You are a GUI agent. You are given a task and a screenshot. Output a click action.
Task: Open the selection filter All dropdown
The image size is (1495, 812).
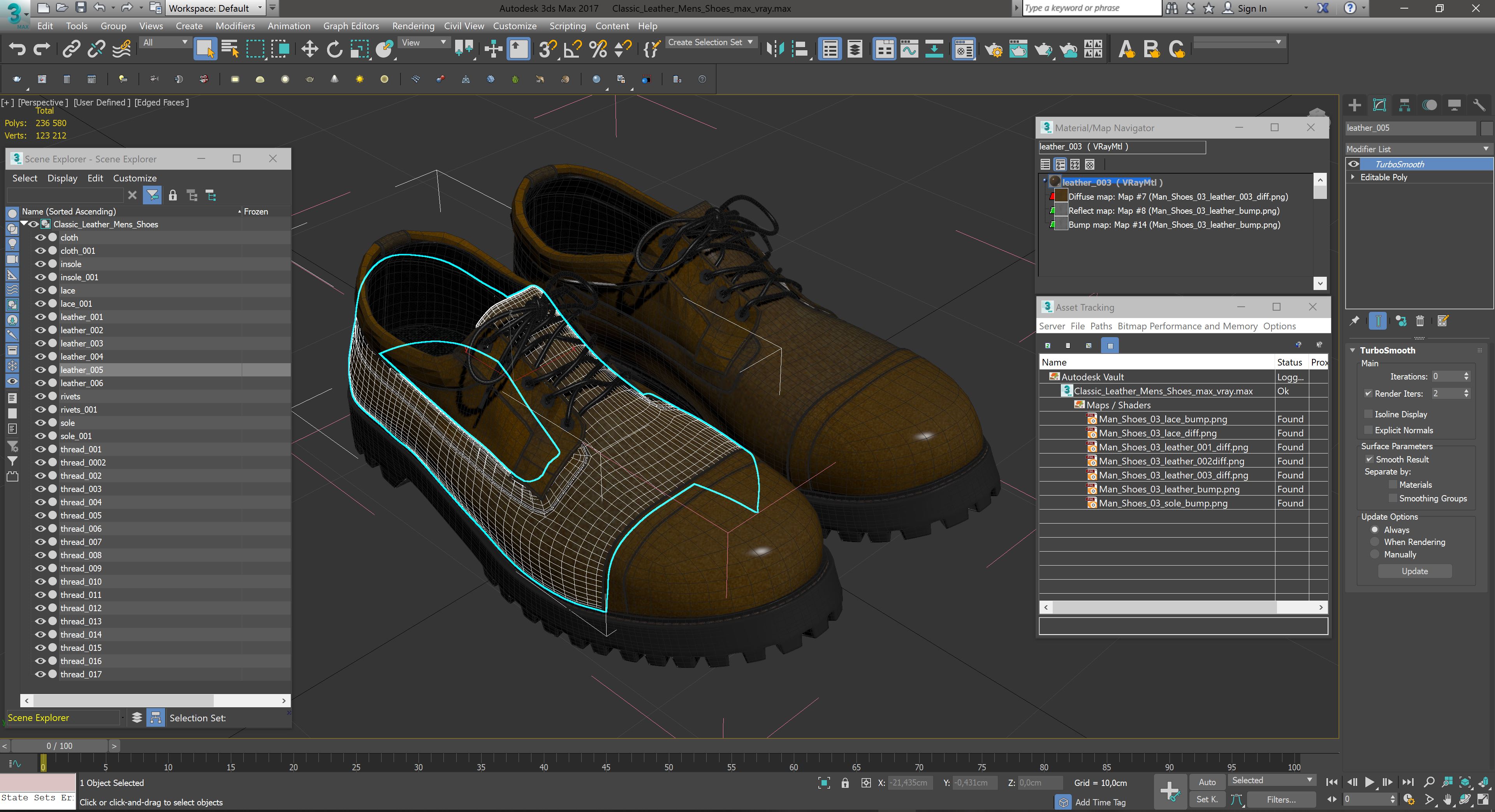coord(165,42)
